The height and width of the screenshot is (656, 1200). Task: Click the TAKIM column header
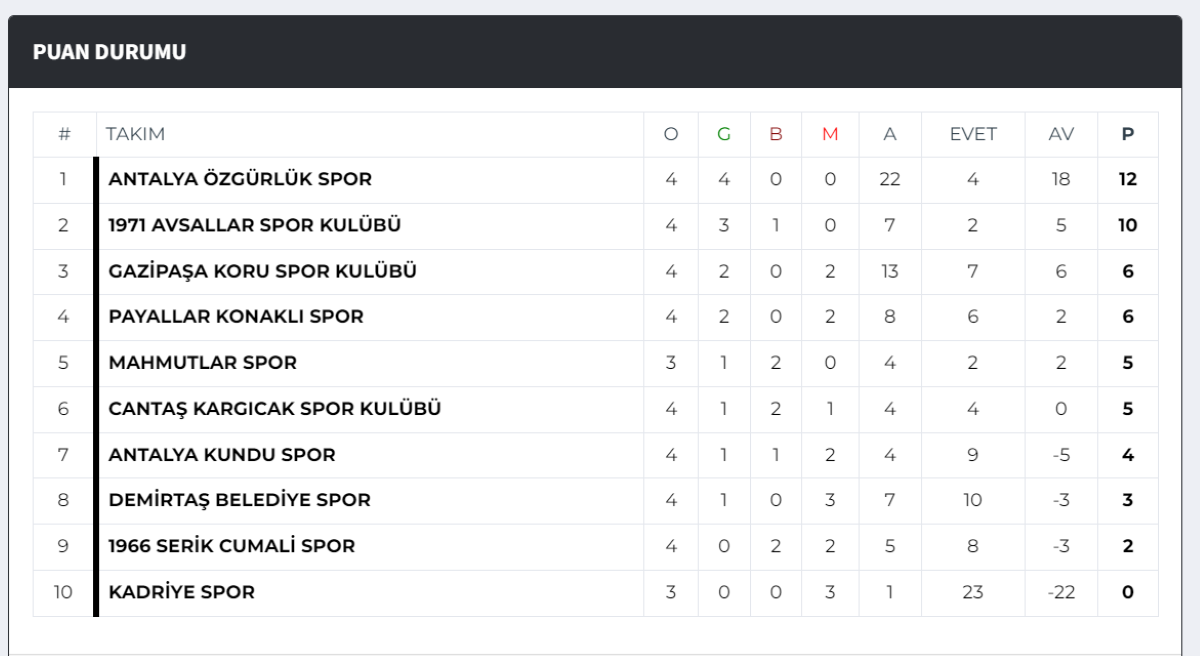[x=135, y=134]
